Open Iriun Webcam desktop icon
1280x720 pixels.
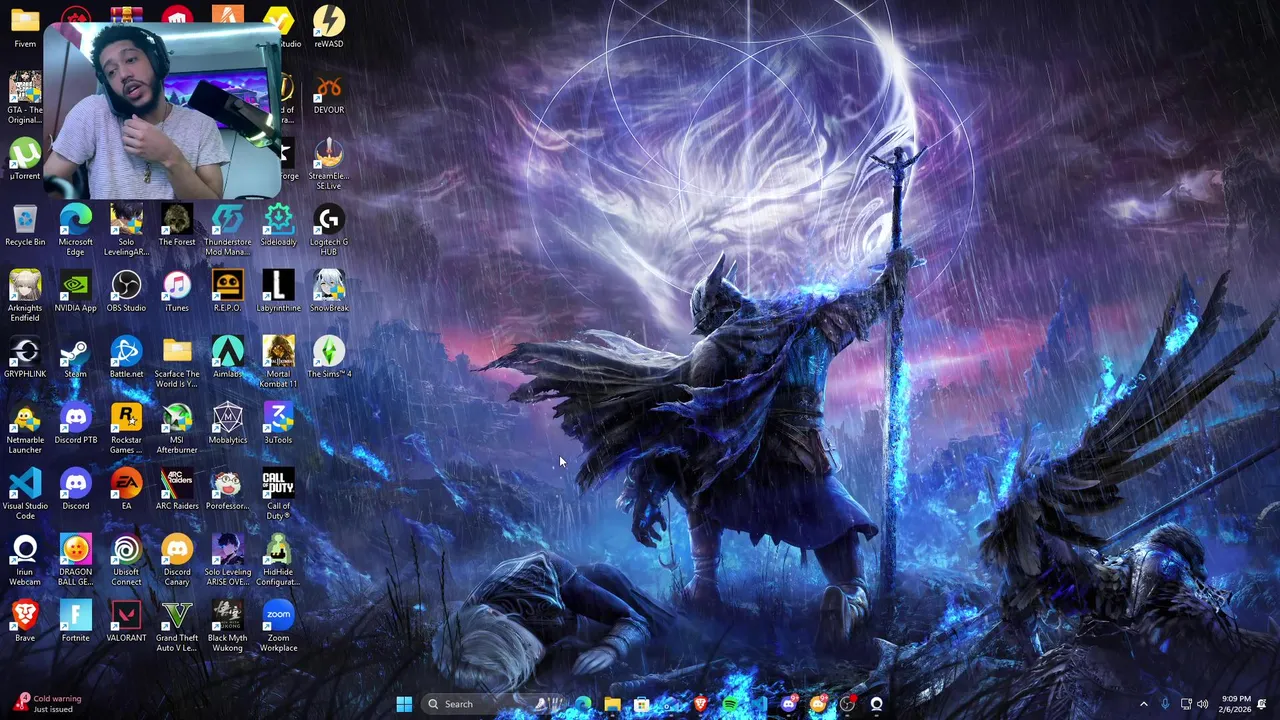pyautogui.click(x=25, y=560)
